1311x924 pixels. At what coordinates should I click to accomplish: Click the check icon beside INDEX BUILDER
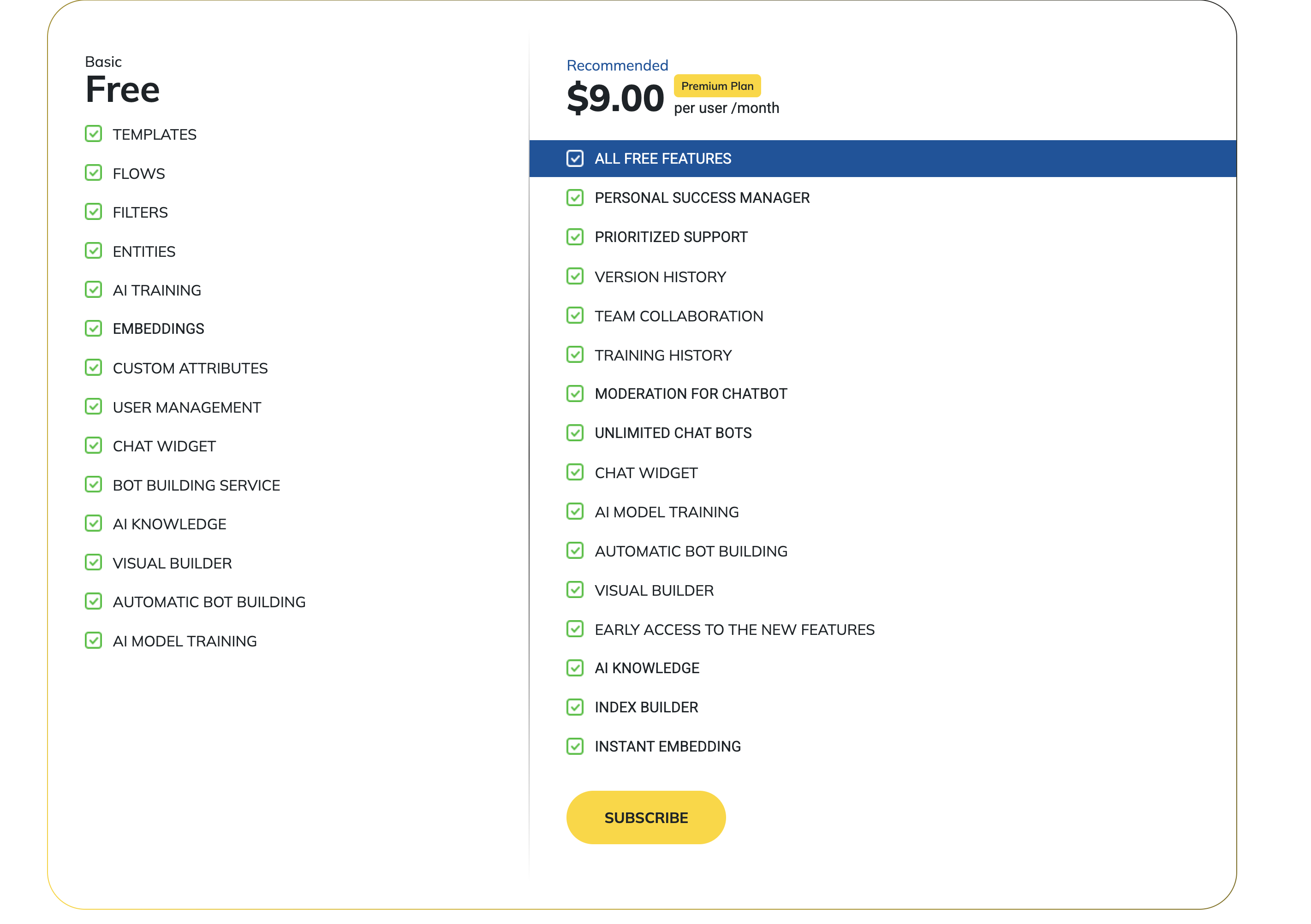click(x=575, y=707)
